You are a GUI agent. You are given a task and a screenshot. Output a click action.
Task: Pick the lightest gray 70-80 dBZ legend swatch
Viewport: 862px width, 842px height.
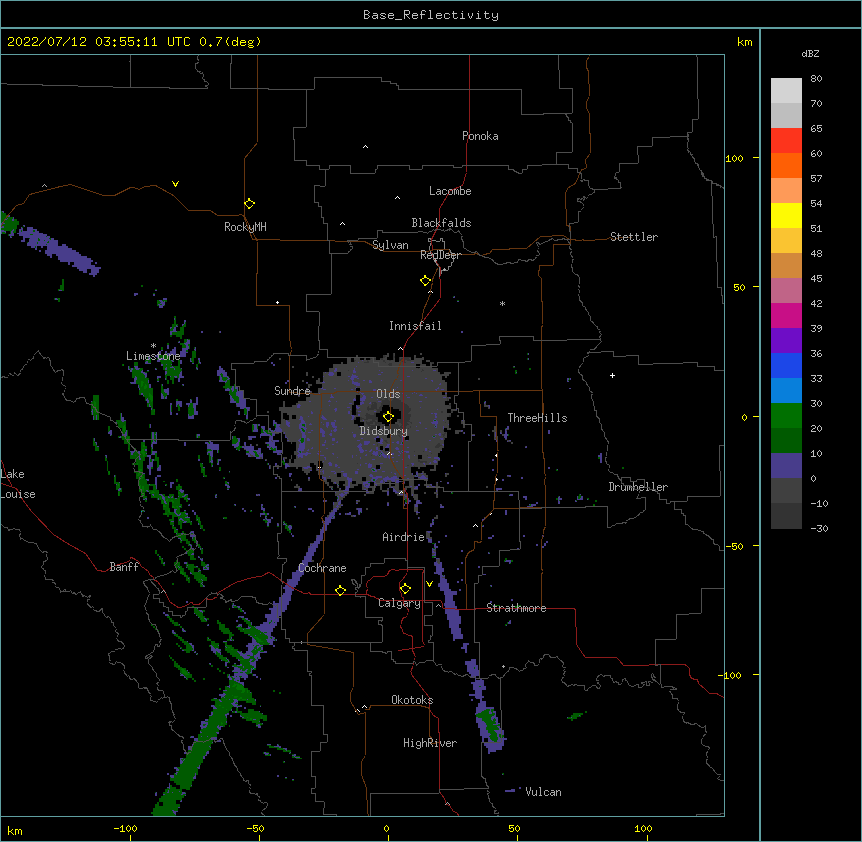(x=786, y=91)
